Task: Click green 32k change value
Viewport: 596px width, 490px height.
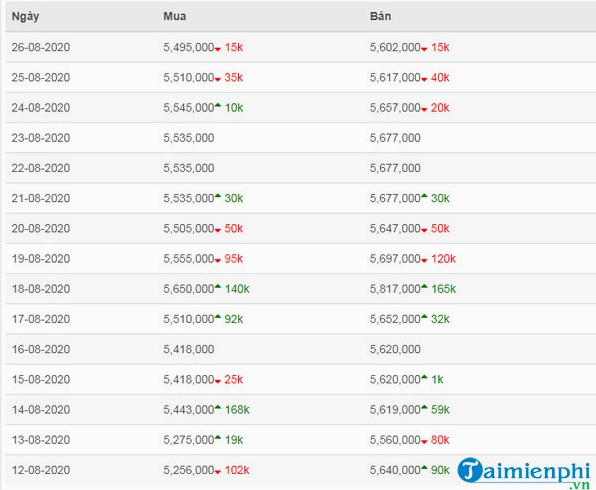Action: pos(440,319)
